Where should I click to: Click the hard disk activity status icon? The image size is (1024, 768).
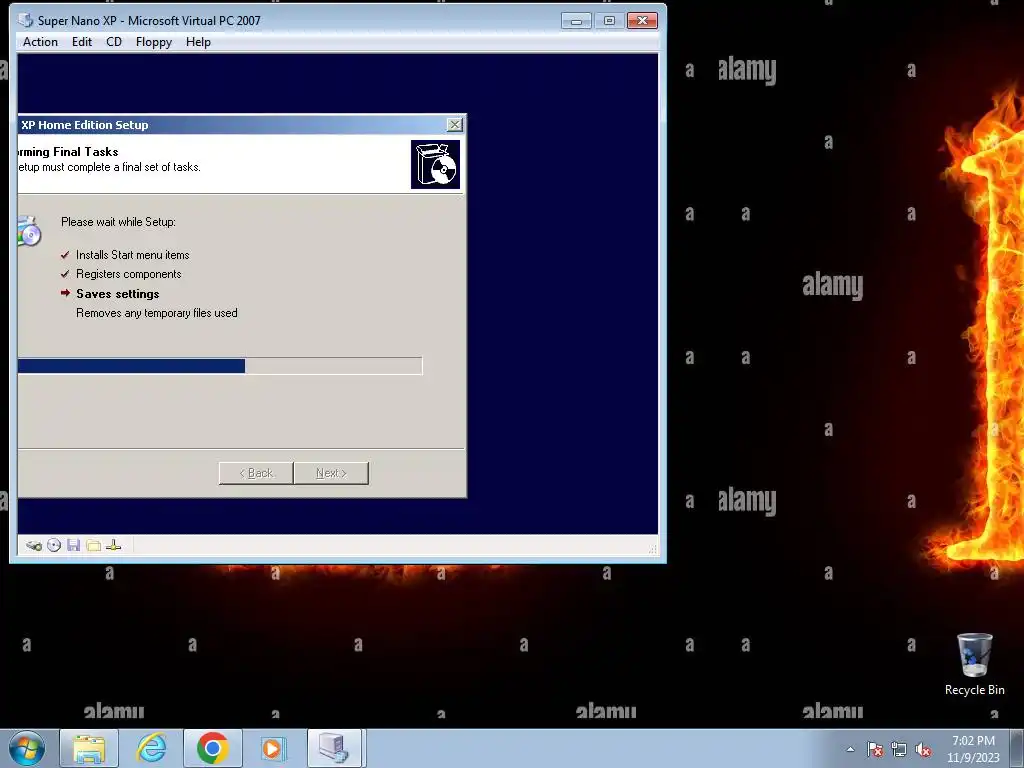34,545
